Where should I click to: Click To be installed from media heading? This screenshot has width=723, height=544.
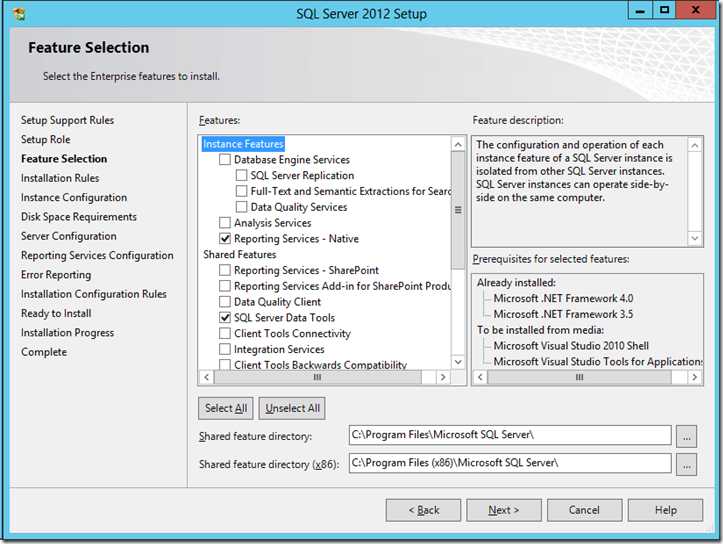(x=540, y=330)
